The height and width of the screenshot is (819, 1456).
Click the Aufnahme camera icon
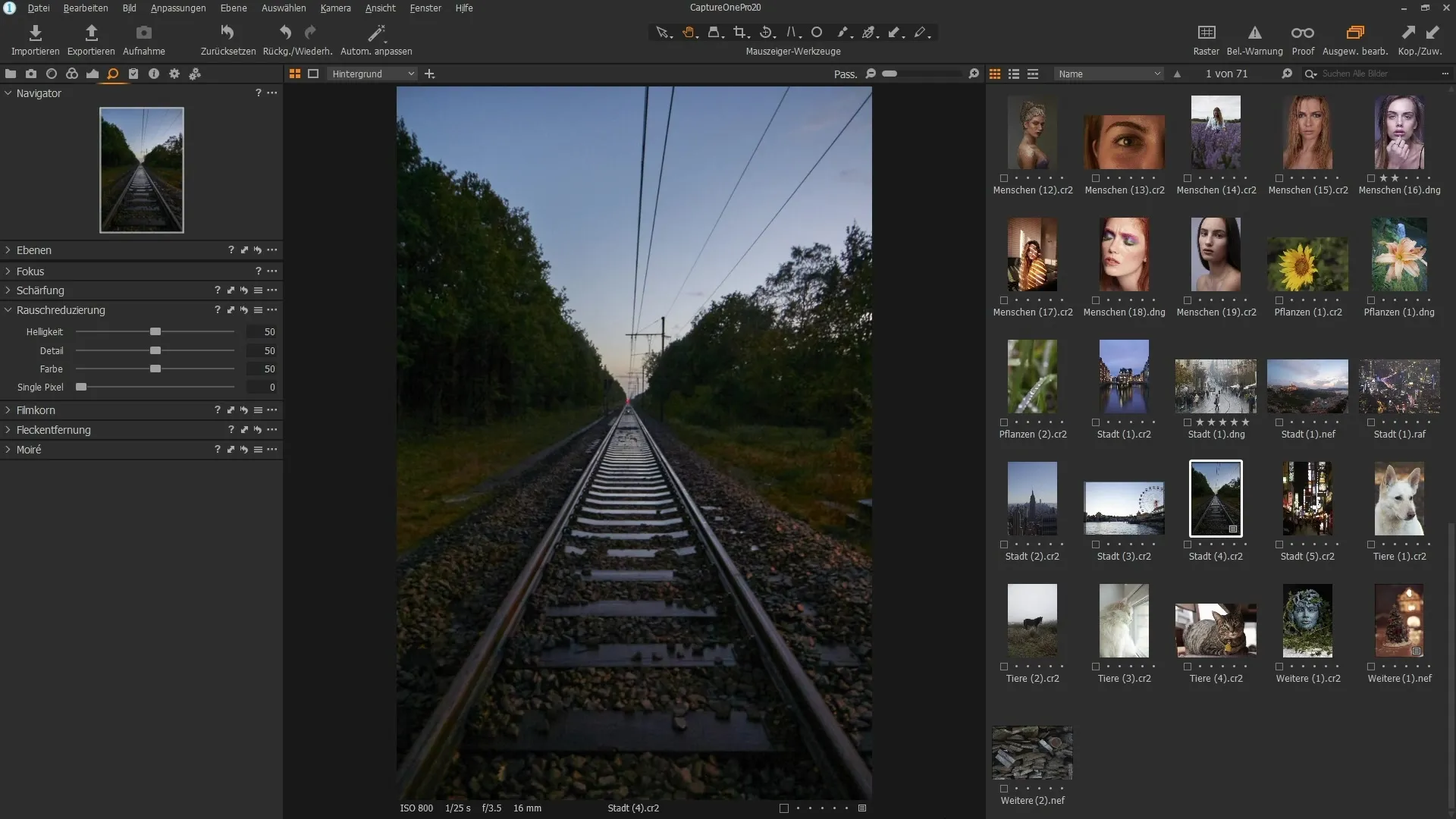click(x=143, y=33)
